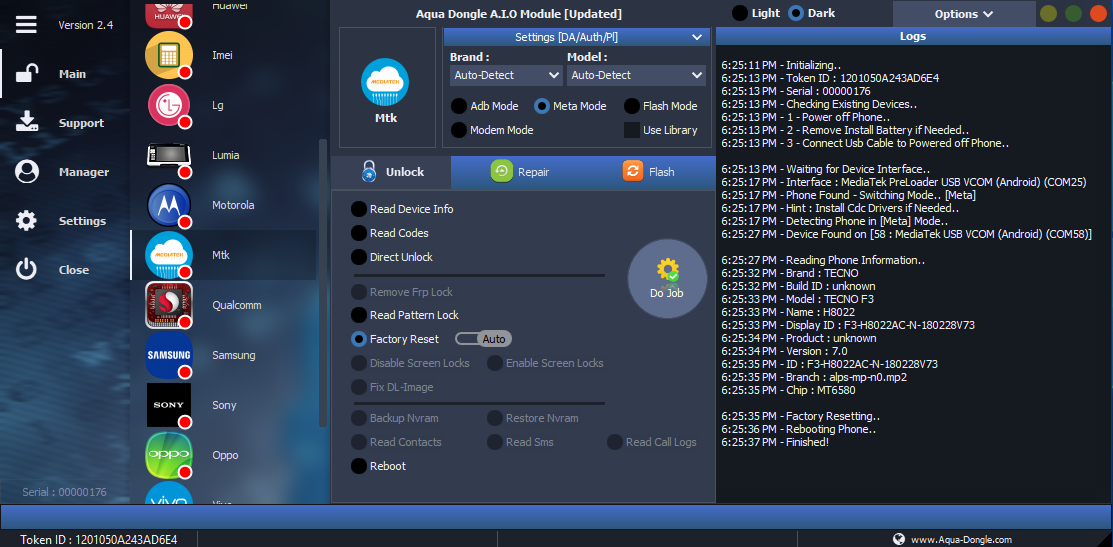1113x547 pixels.
Task: Open the Options dropdown menu
Action: click(x=963, y=13)
